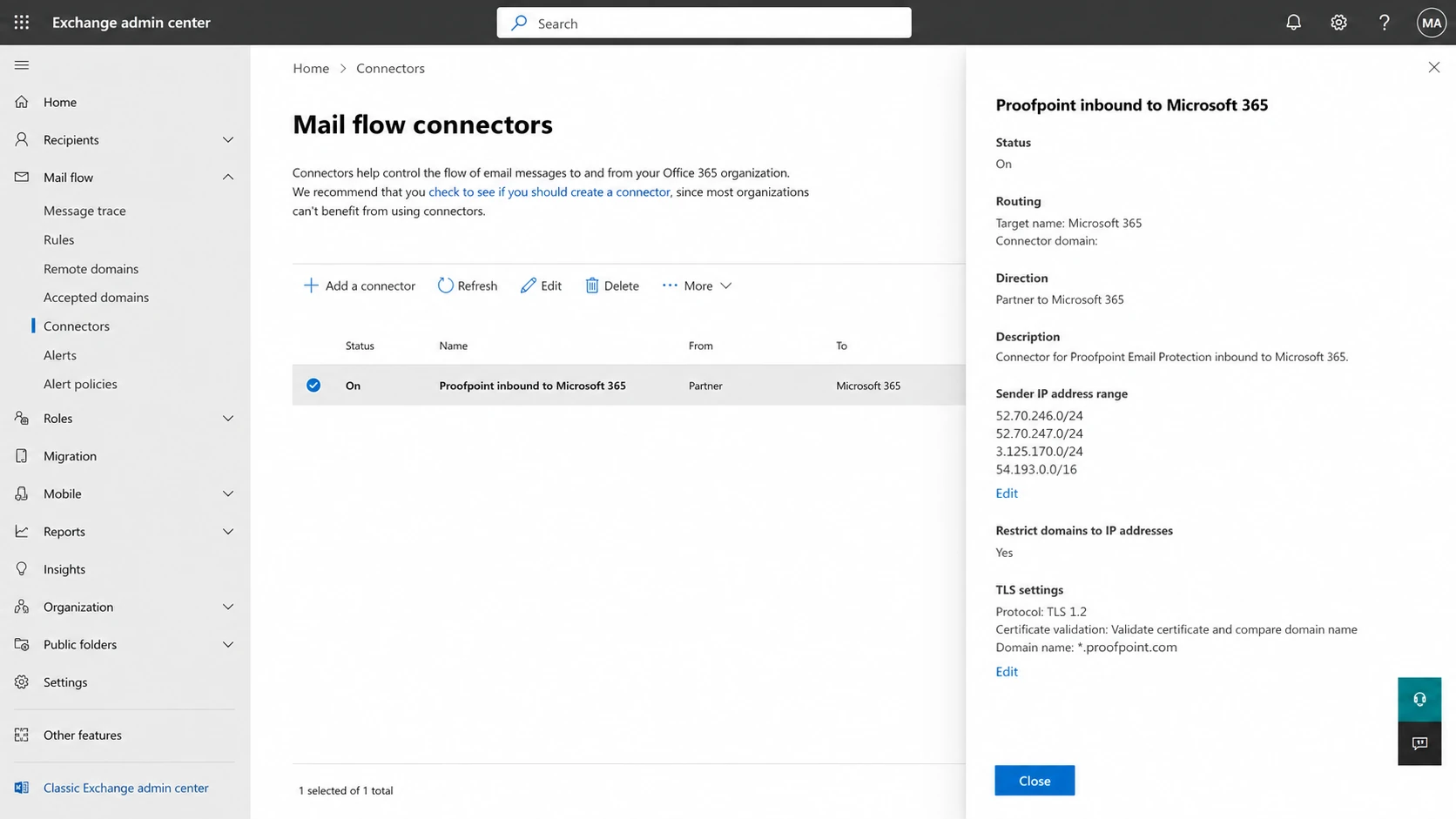Click the Insights lightbulb icon
The image size is (1456, 819).
22,568
